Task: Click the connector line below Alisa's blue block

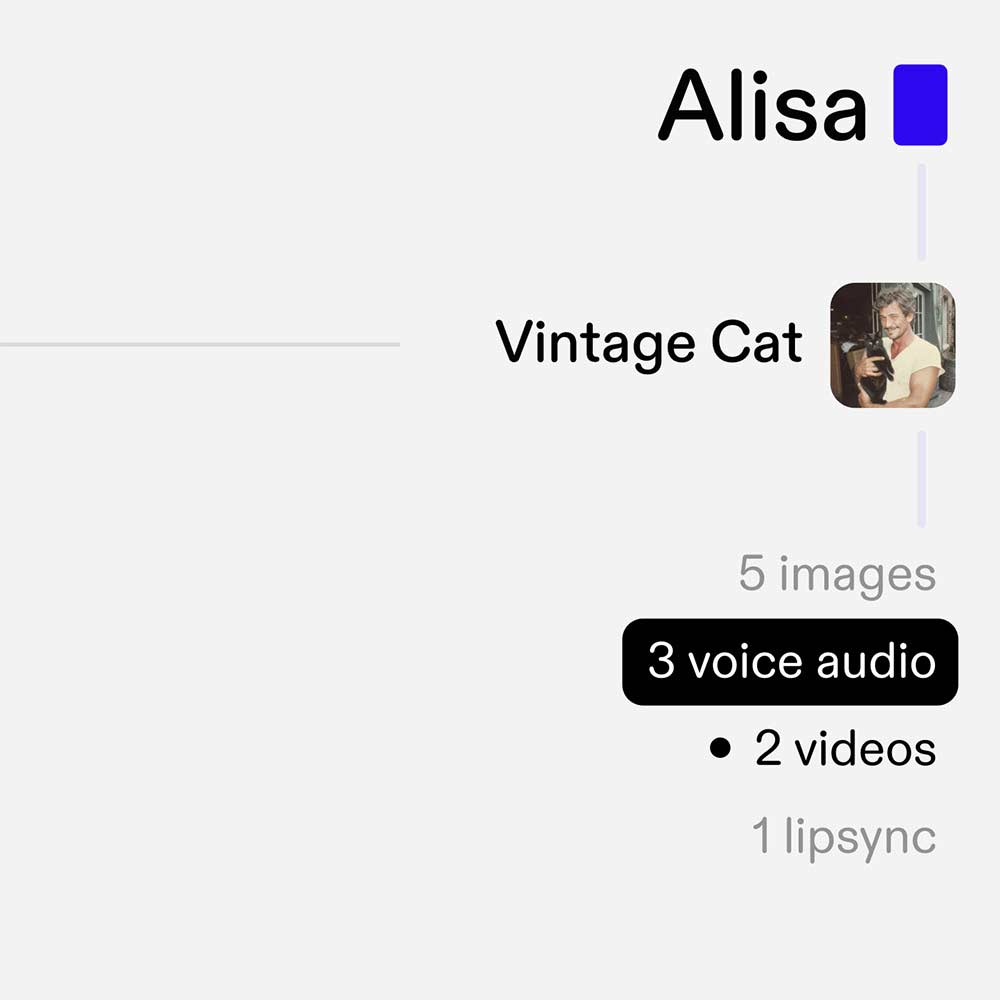Action: [921, 212]
